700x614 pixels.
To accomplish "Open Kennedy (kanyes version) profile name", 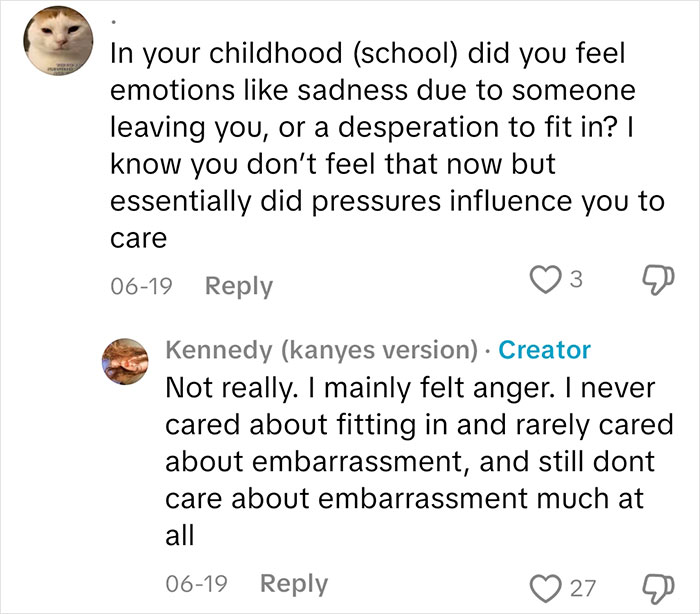I will [321, 350].
